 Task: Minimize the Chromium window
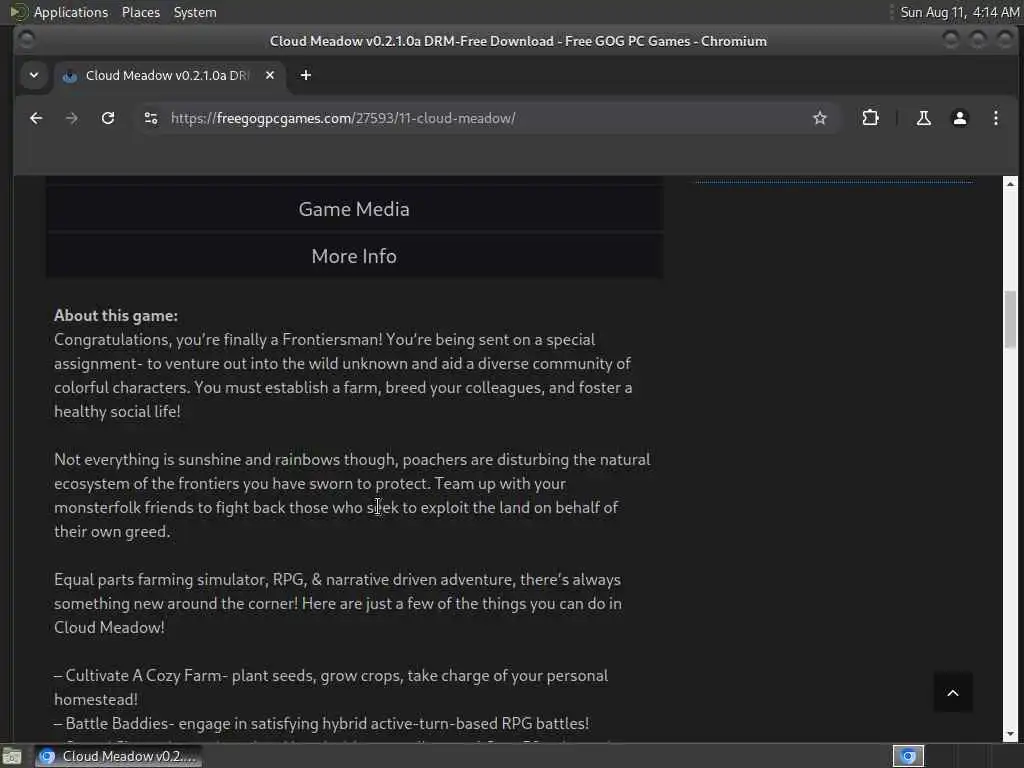coord(951,40)
